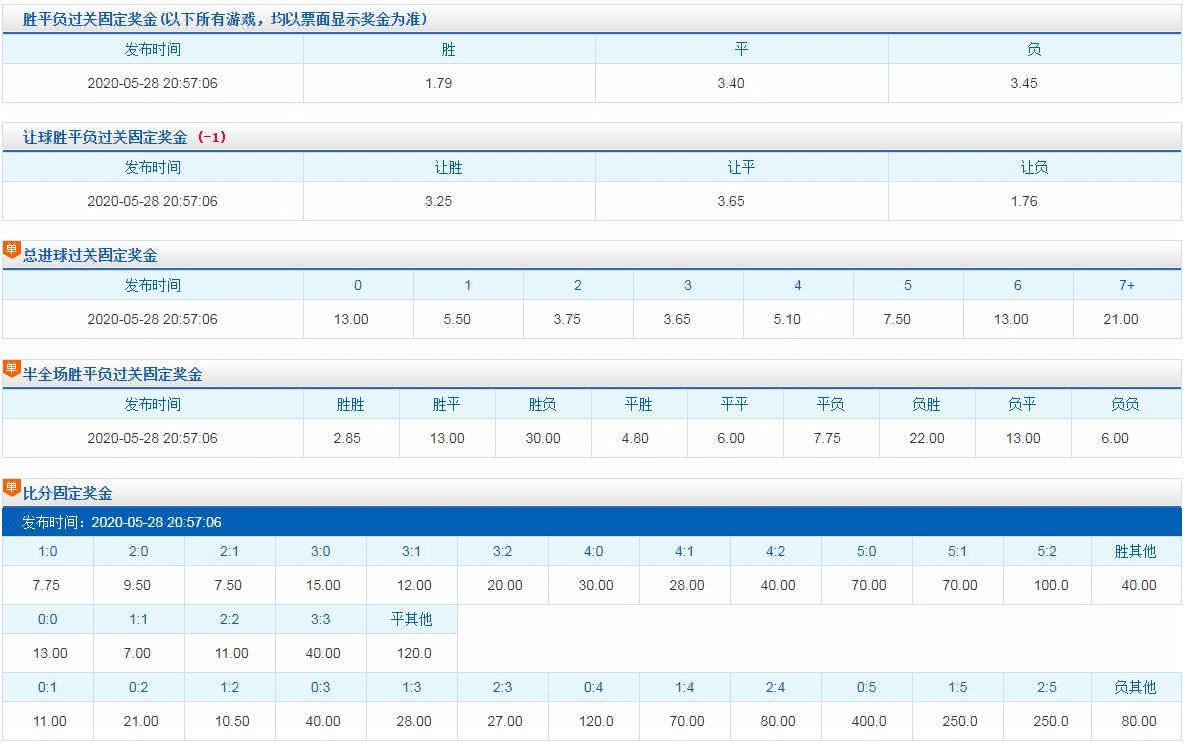Select score 4:0 odds 30.00
This screenshot has width=1184, height=743.
(x=596, y=585)
